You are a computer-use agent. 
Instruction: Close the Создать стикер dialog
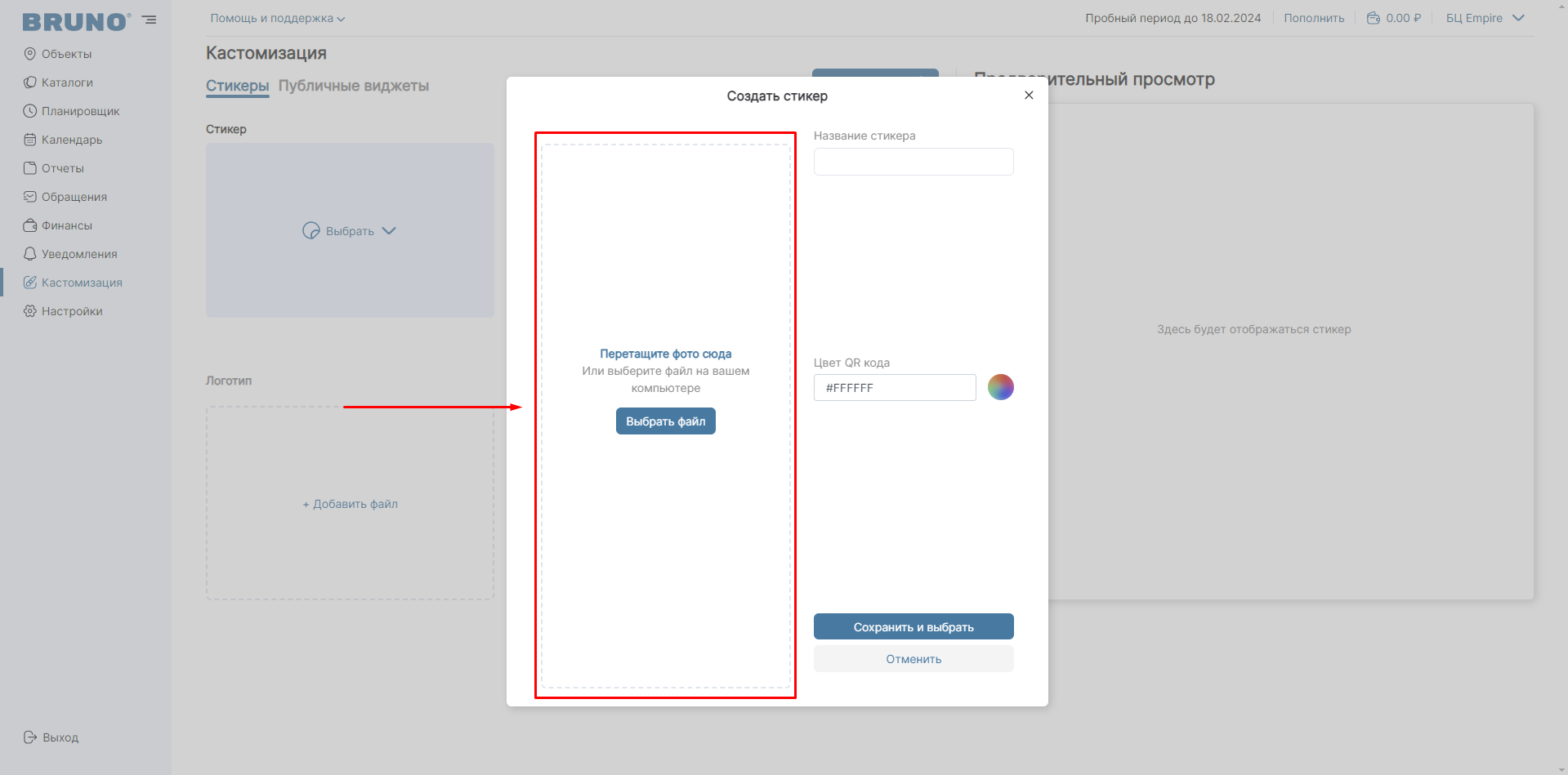coord(1029,96)
